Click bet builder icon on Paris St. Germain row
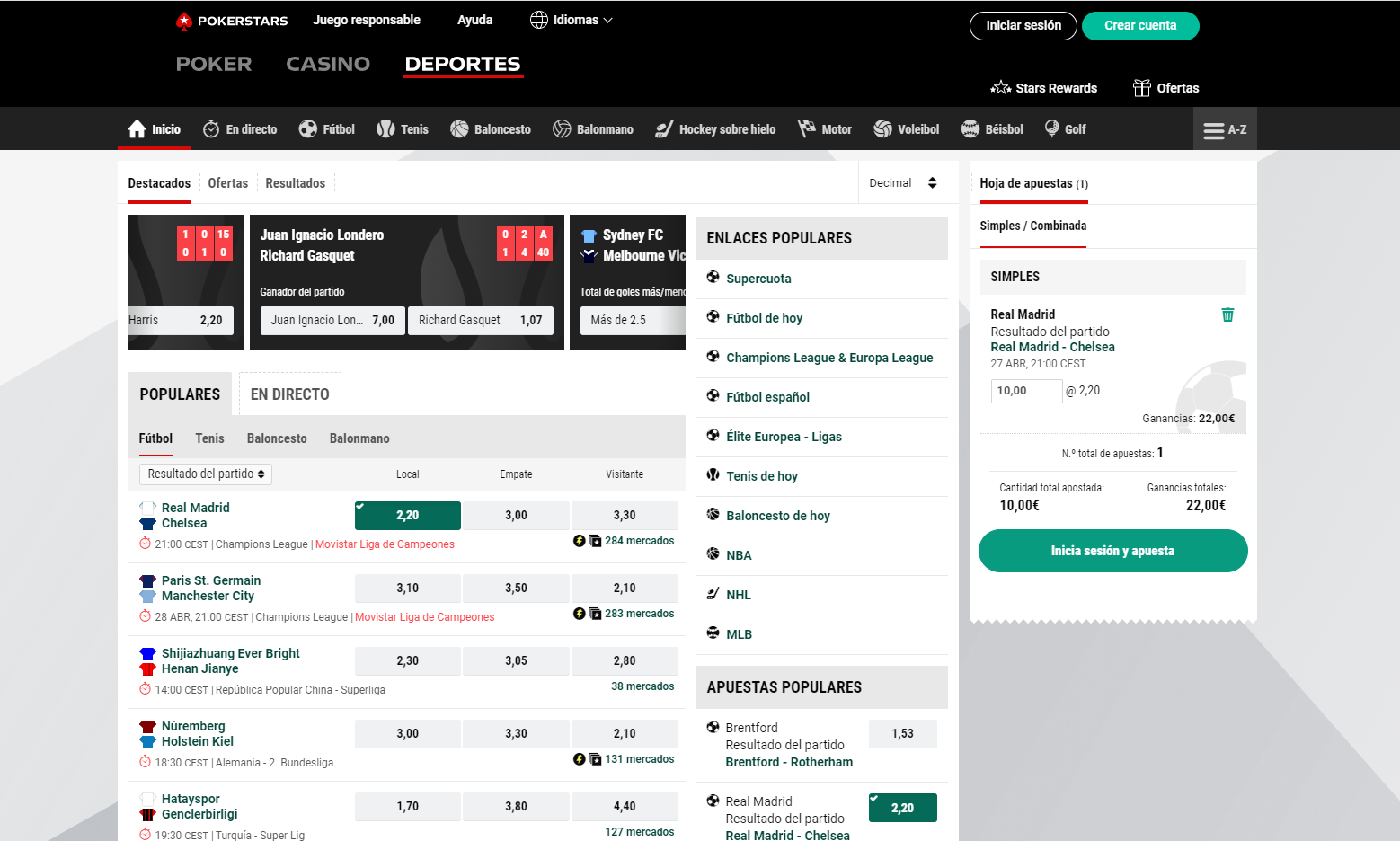This screenshot has width=1400, height=841. click(595, 614)
